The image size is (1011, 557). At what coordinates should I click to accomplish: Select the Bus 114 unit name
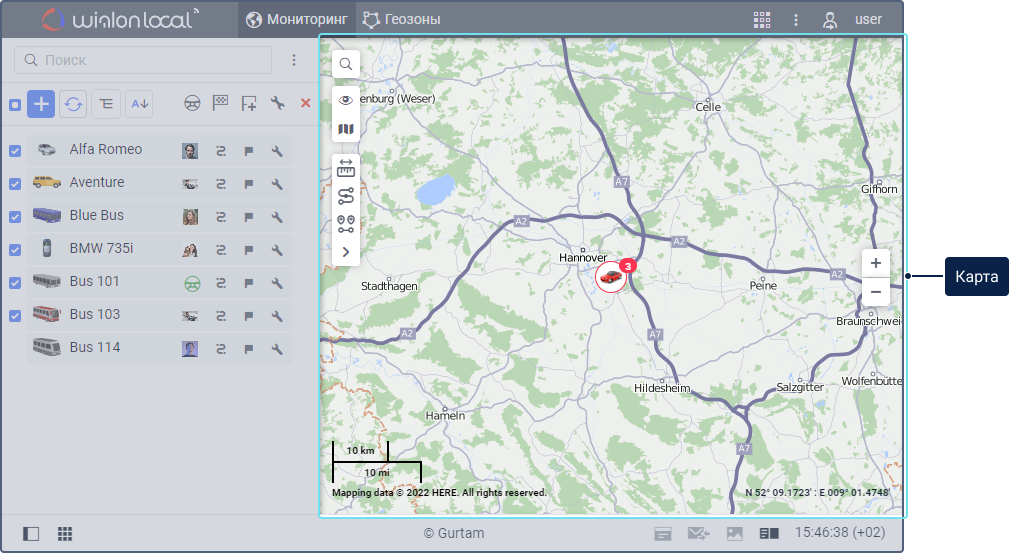[95, 347]
